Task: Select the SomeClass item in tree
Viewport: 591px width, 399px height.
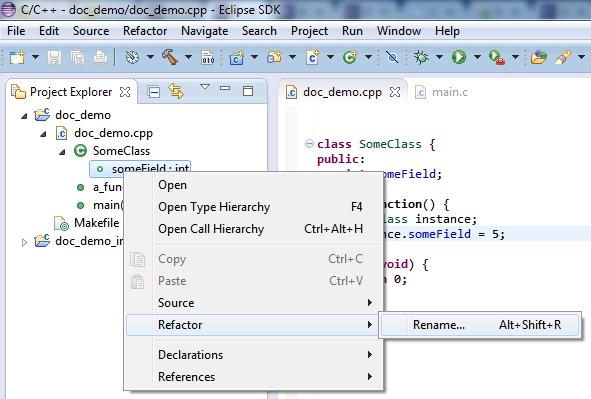Action: click(x=121, y=151)
